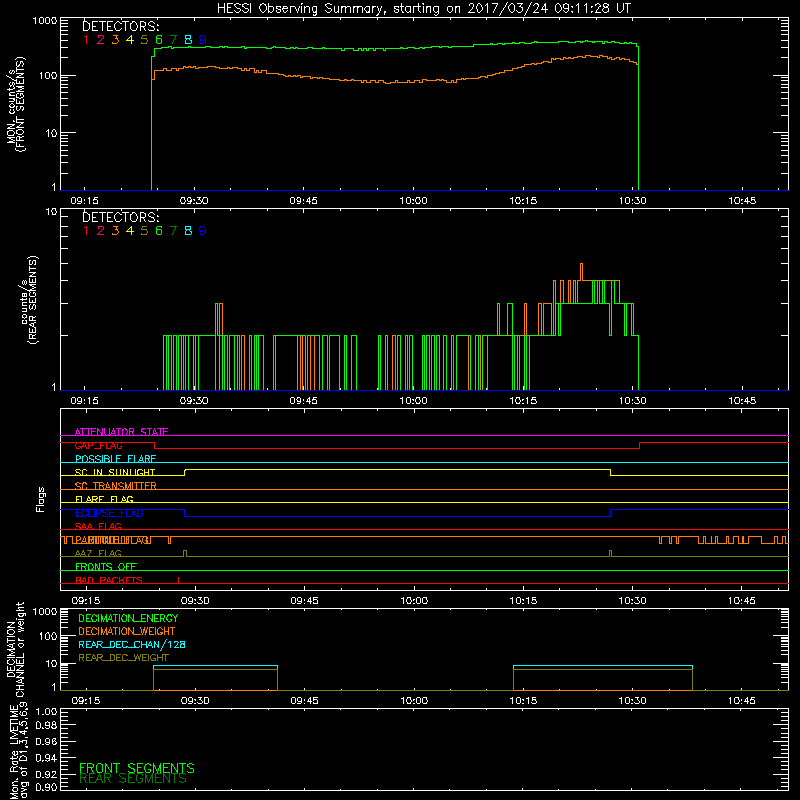Click the SC_IN_SUNLIGHT flag label
Screen dimensions: 800x800
(x=115, y=472)
